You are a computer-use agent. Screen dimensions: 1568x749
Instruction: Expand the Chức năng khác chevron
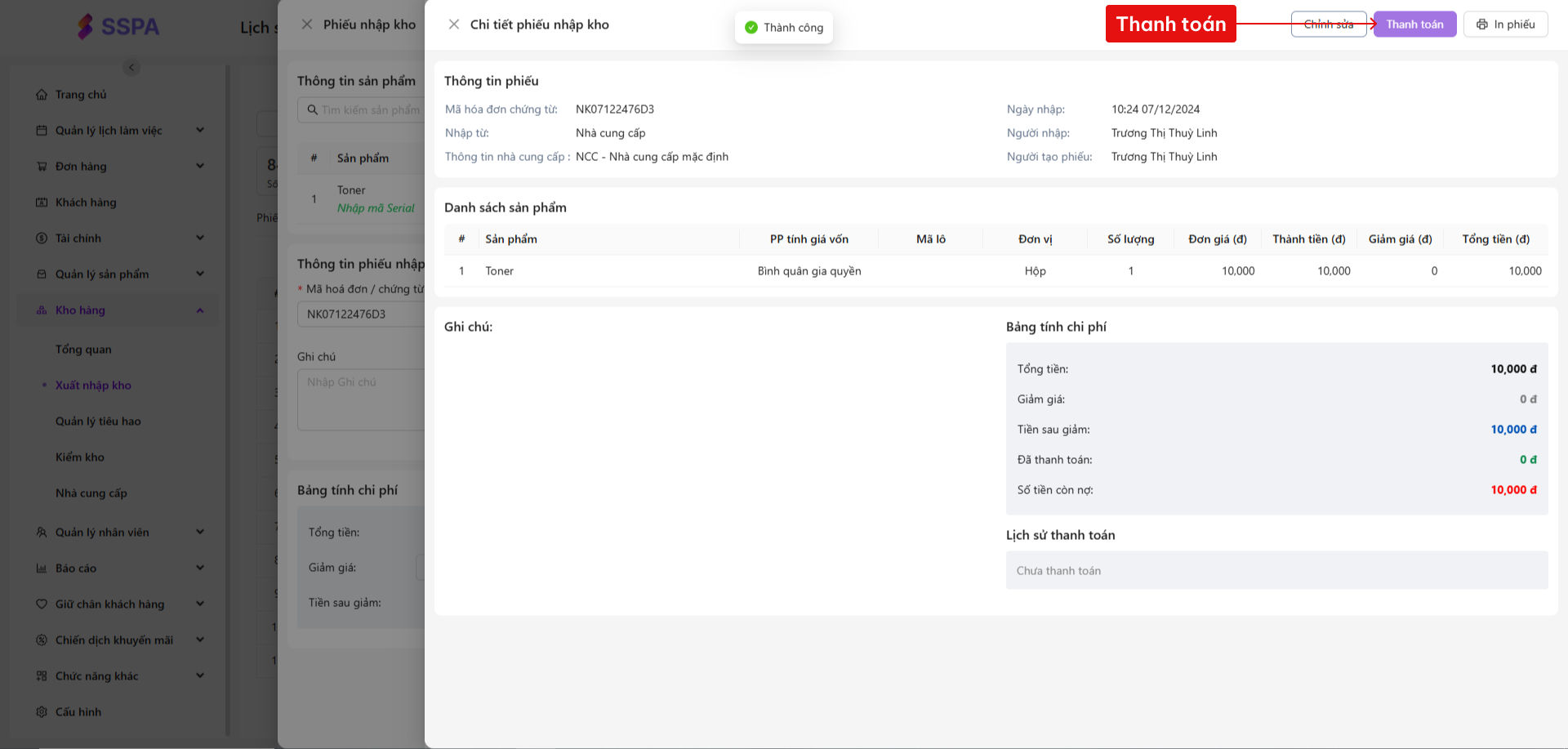coord(200,676)
